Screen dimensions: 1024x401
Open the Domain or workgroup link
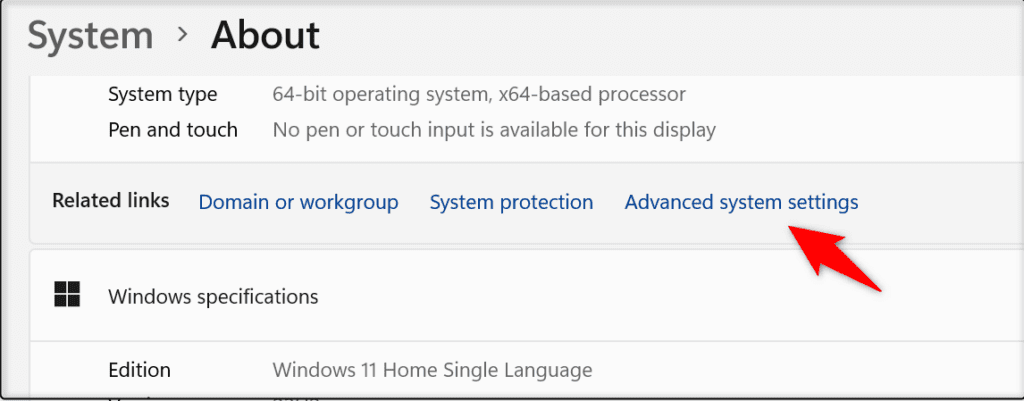[x=298, y=202]
